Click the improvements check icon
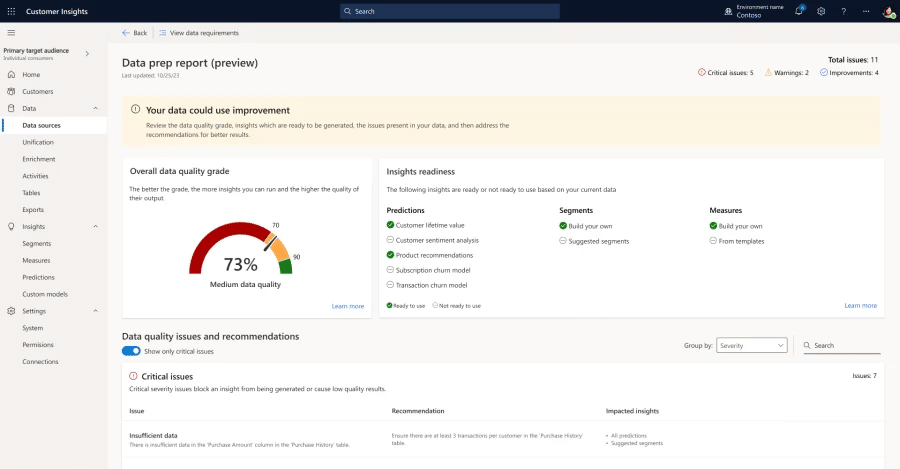 (824, 72)
